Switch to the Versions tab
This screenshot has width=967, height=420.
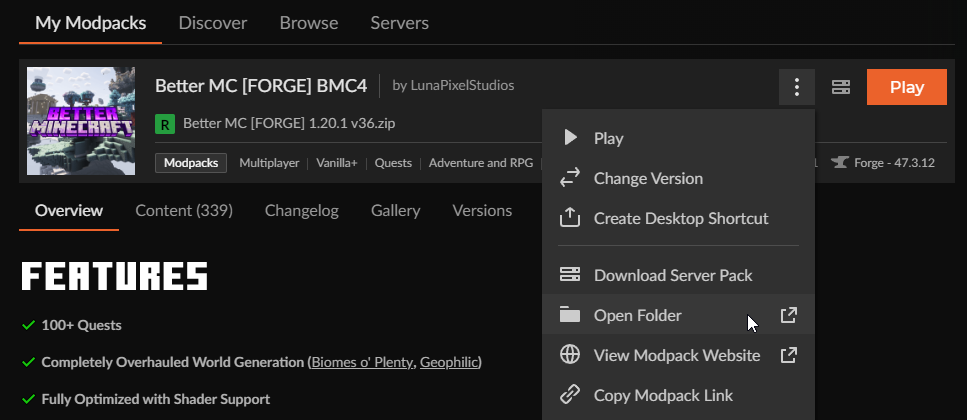pos(482,211)
